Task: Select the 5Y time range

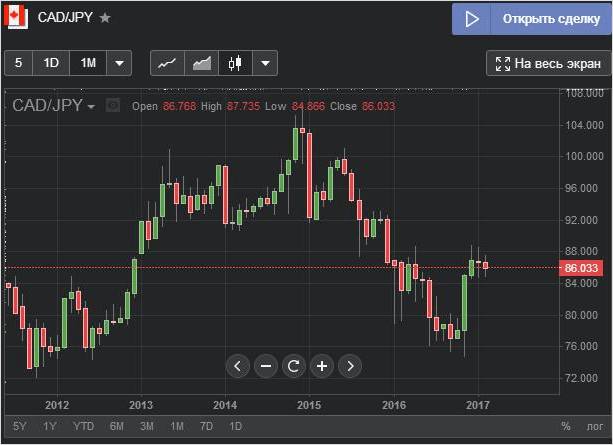Action: 20,427
